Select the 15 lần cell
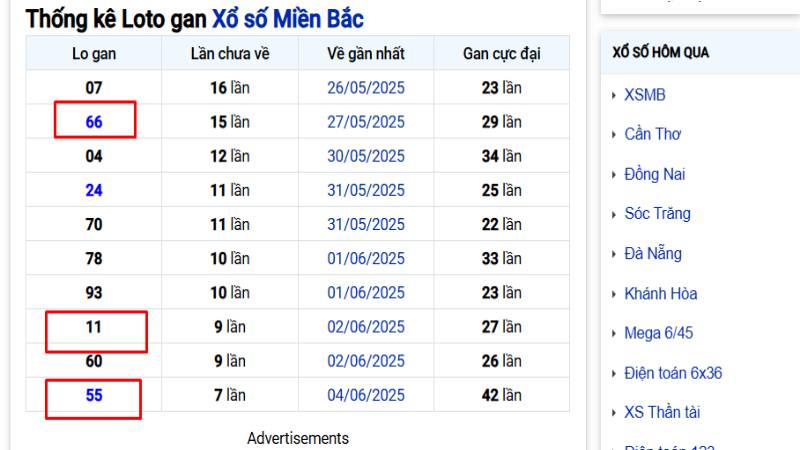Image resolution: width=800 pixels, height=450 pixels. point(230,122)
